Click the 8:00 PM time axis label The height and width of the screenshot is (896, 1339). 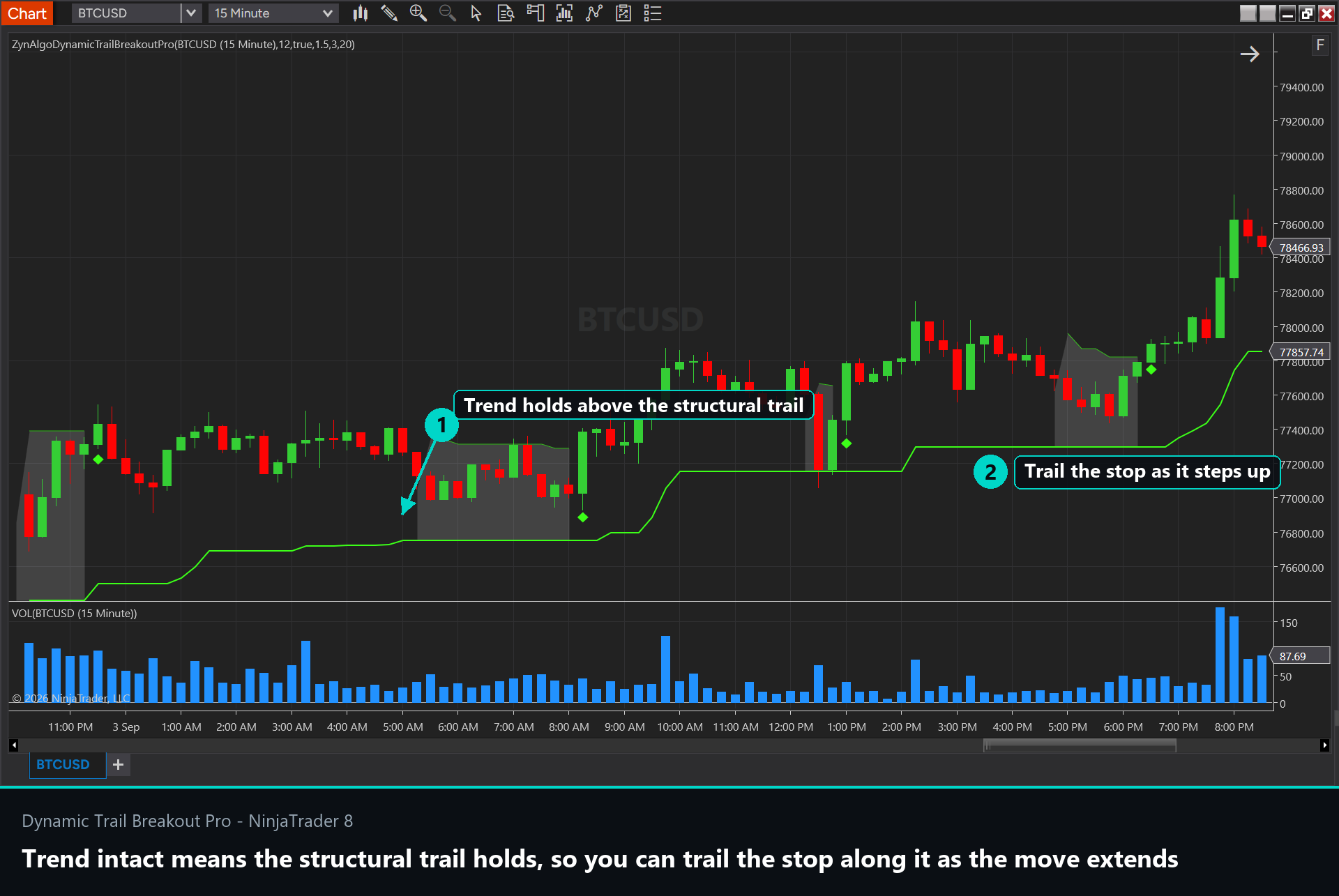1234,727
